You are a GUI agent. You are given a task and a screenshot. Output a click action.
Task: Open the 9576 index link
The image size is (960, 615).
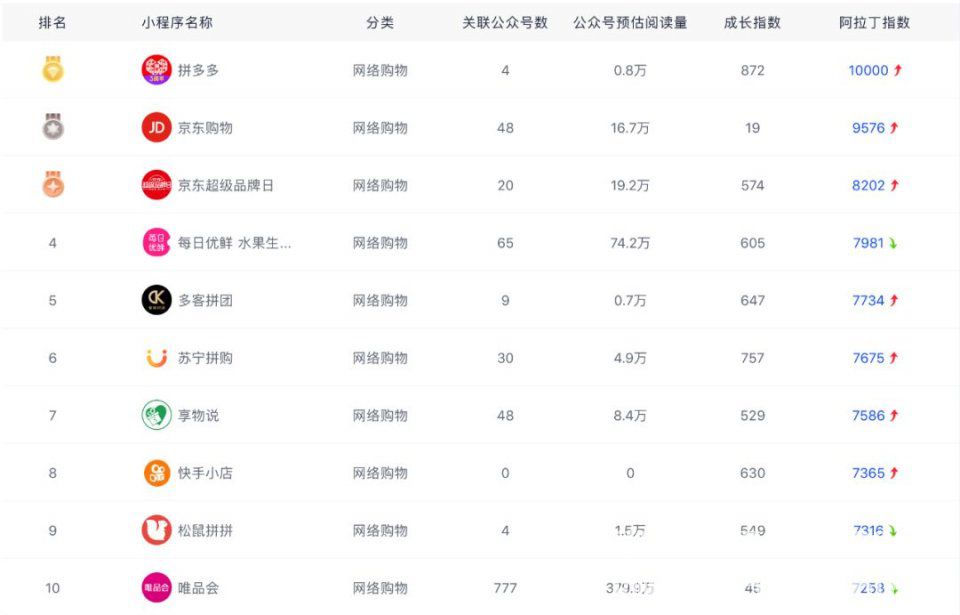coord(868,128)
